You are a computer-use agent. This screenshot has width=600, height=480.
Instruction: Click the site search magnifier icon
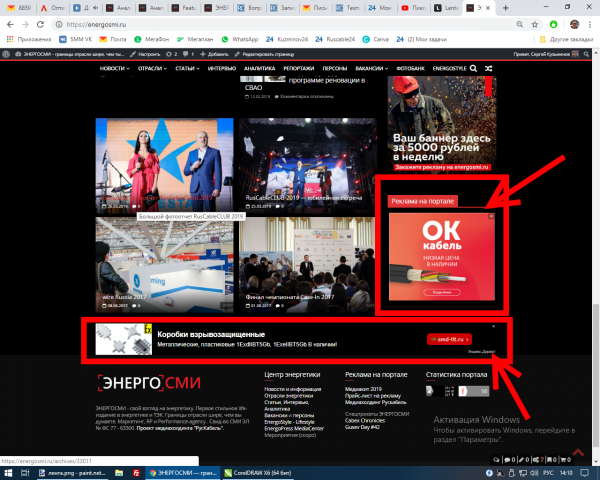click(x=473, y=69)
